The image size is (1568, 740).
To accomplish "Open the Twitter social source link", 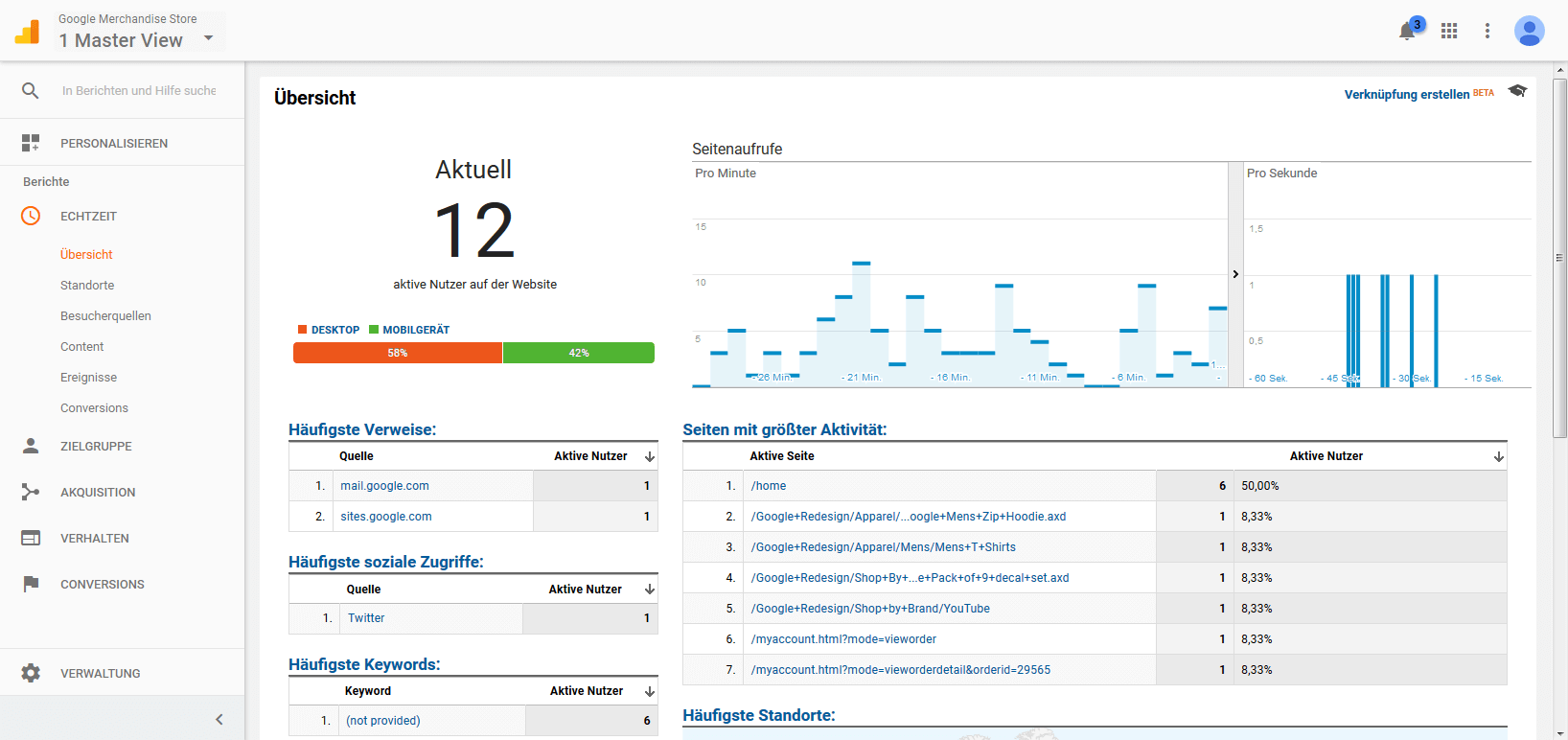I will 366,618.
